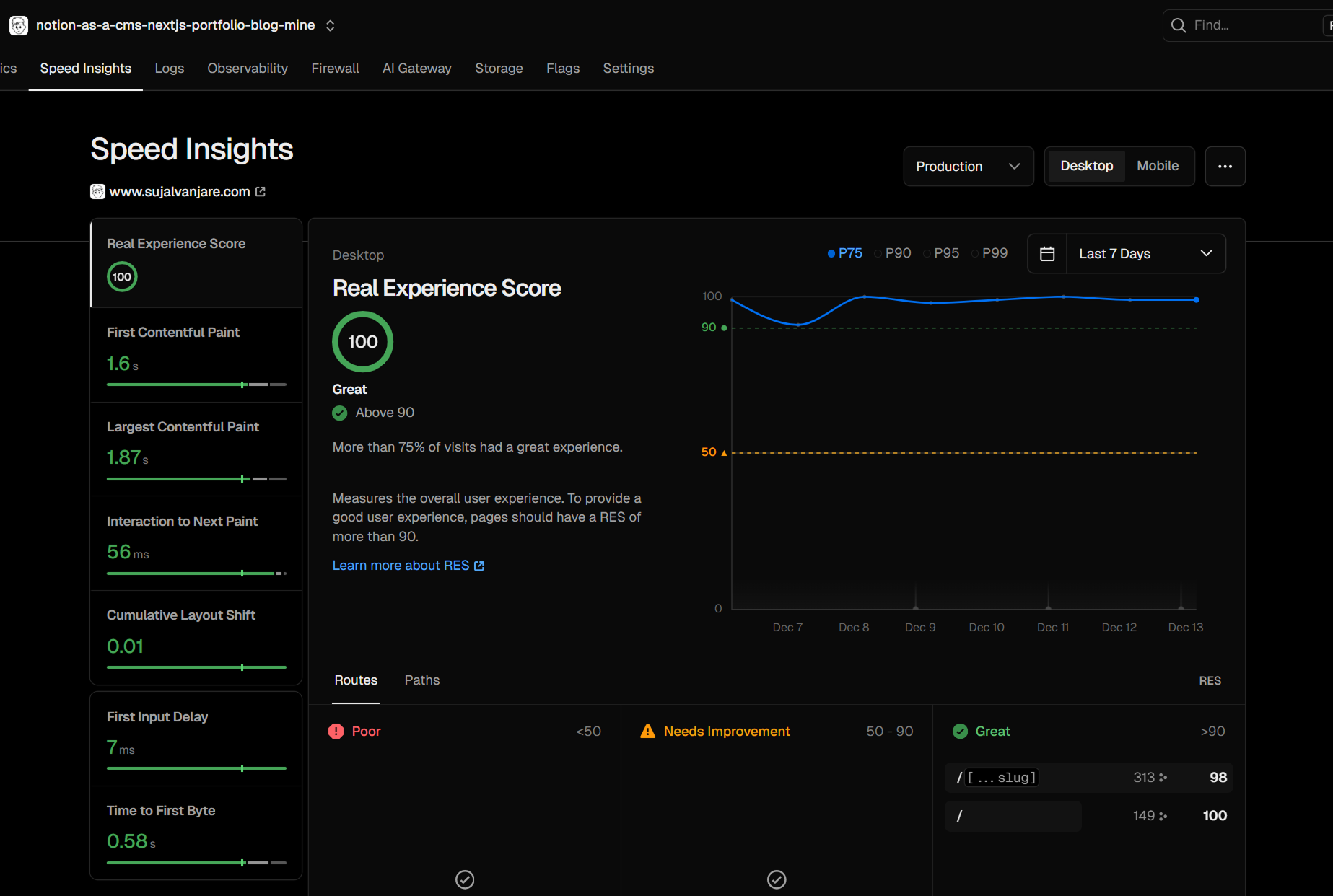The height and width of the screenshot is (896, 1333).
Task: Open search via the magnifying glass icon
Action: [1179, 25]
